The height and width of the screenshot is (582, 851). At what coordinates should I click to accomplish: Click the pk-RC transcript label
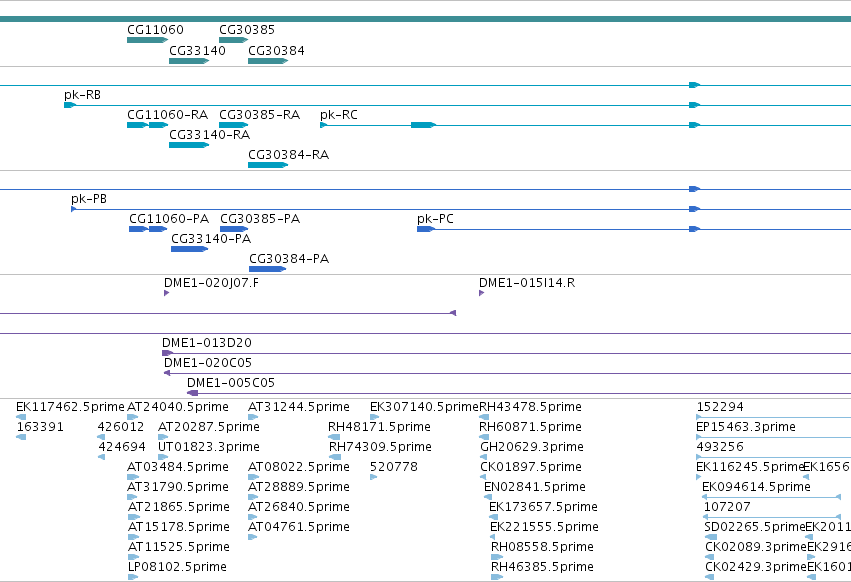(x=339, y=115)
